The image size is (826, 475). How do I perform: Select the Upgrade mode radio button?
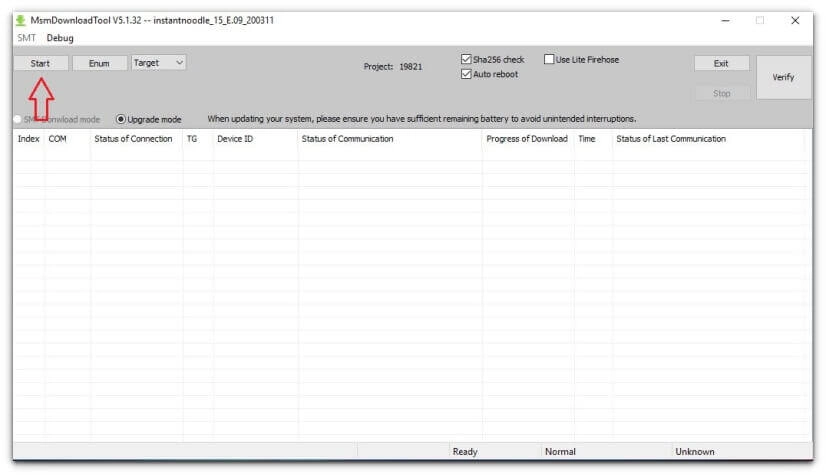pos(122,119)
